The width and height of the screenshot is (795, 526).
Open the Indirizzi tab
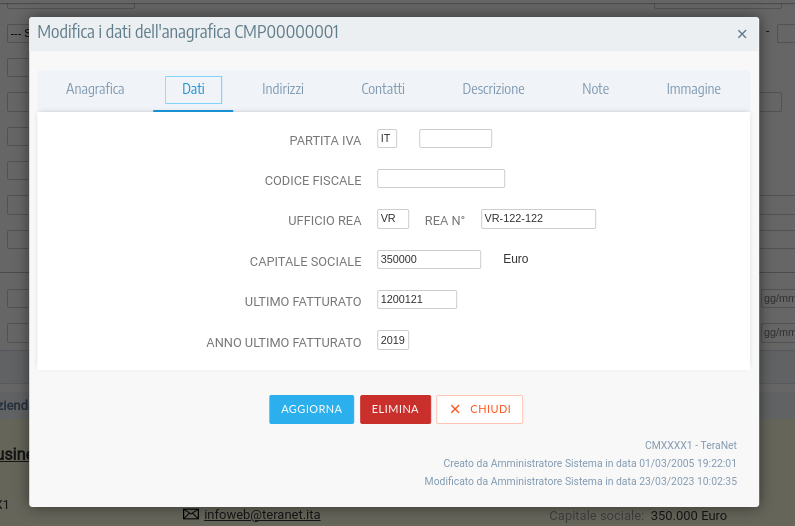283,89
